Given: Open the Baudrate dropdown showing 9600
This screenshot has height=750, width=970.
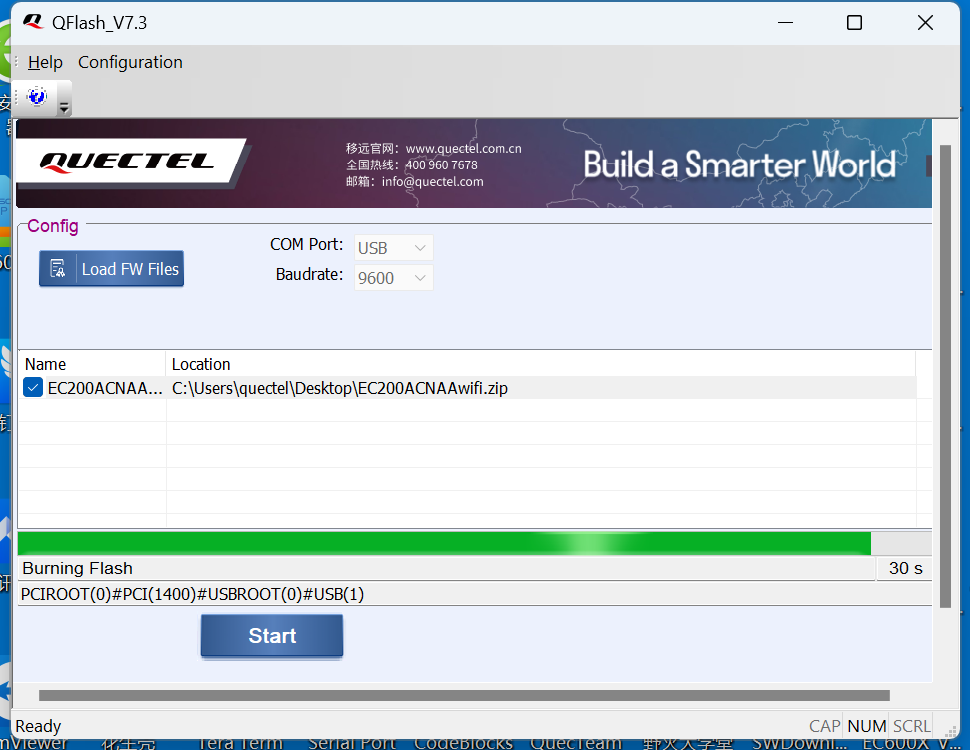Looking at the screenshot, I should pos(393,278).
